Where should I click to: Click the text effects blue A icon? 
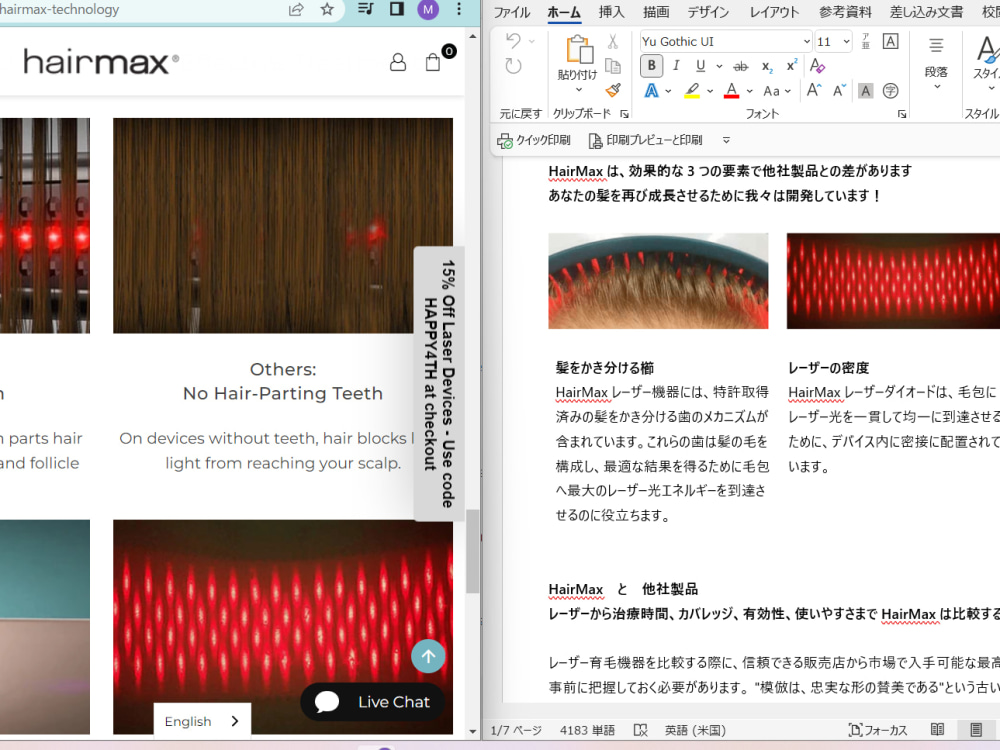pos(651,91)
